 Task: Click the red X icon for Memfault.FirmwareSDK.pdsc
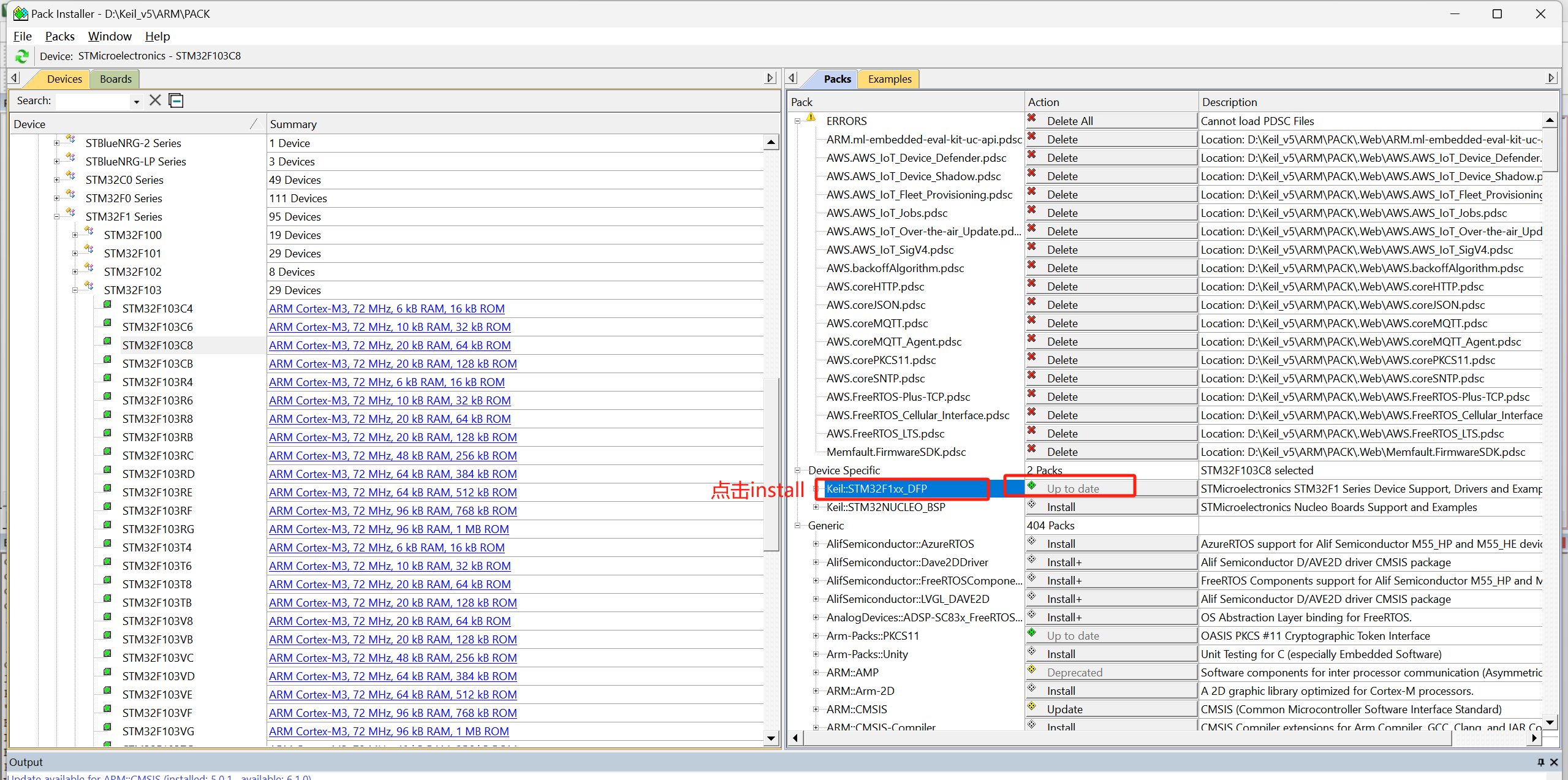point(1032,449)
